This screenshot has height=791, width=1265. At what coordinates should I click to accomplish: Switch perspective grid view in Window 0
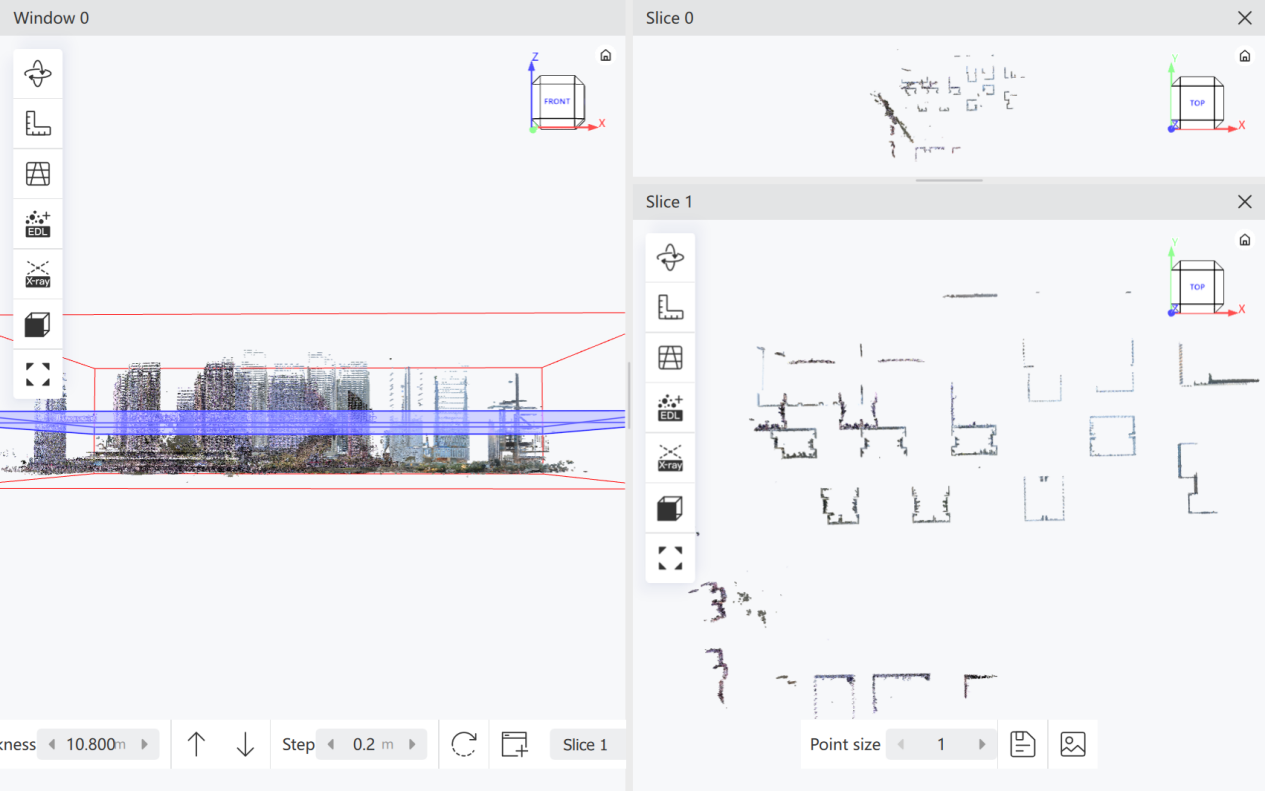coord(38,174)
